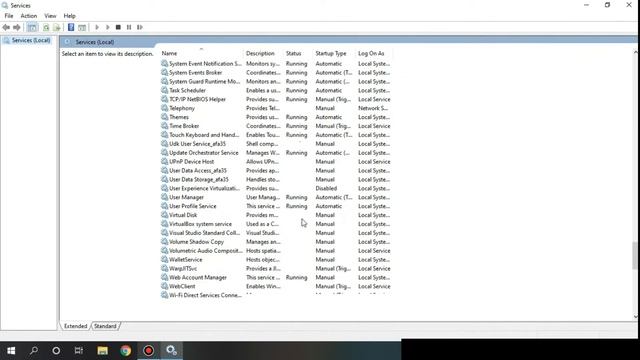Click the Refresh toolbar icon
The width and height of the screenshot is (640, 360).
[x=46, y=27]
